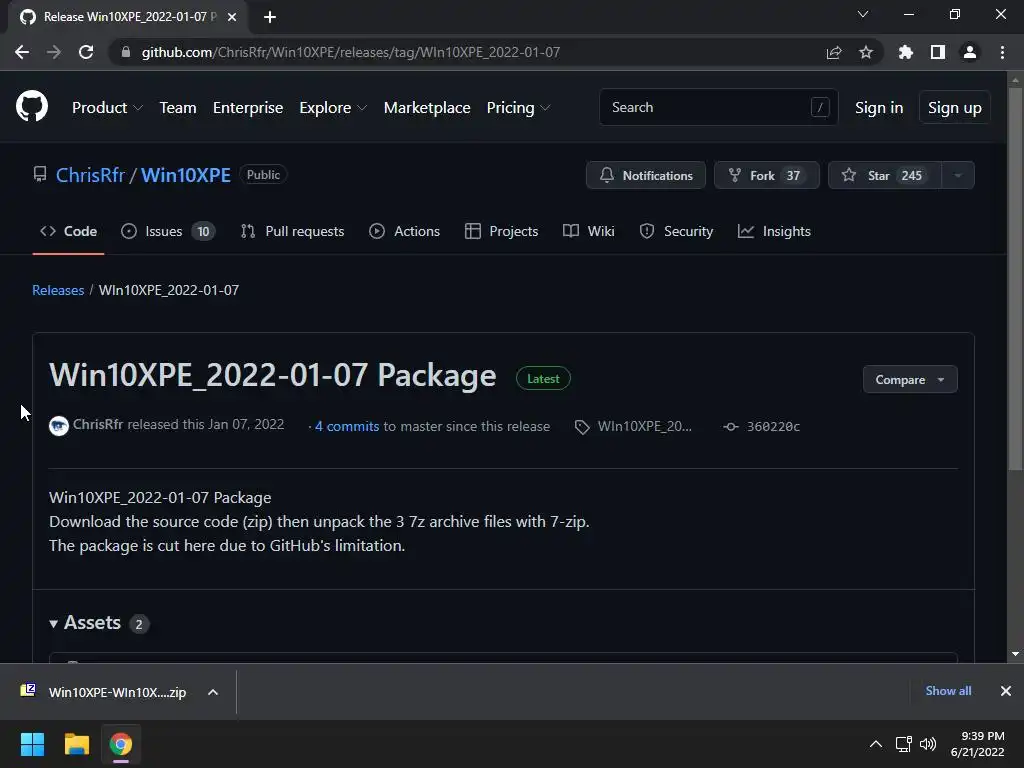Screen dimensions: 1024x768
Task: Share this page via address bar icon
Action: click(834, 52)
